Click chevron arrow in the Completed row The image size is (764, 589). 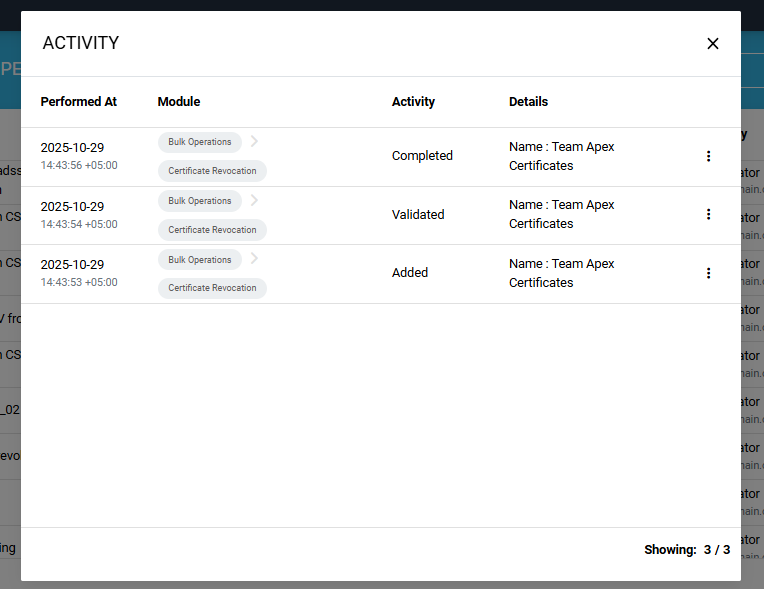pyautogui.click(x=254, y=142)
